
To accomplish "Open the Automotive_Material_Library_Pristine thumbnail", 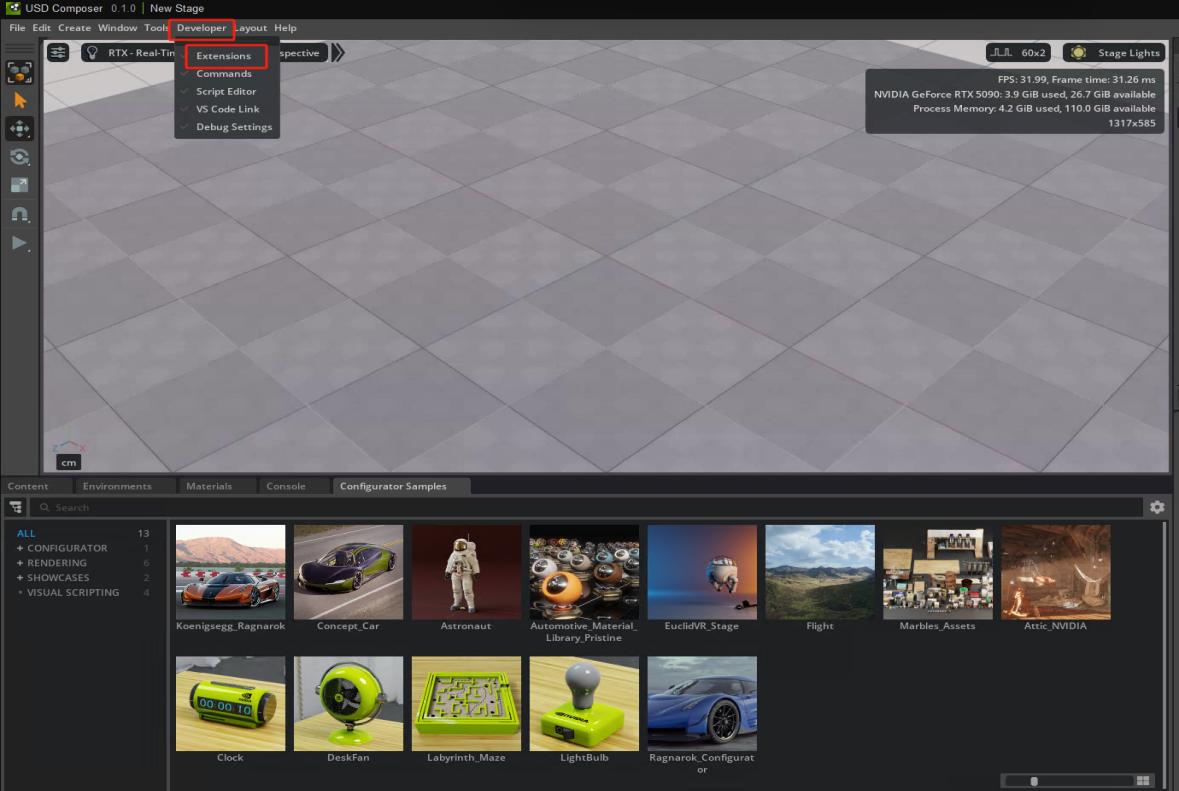I will click(584, 572).
